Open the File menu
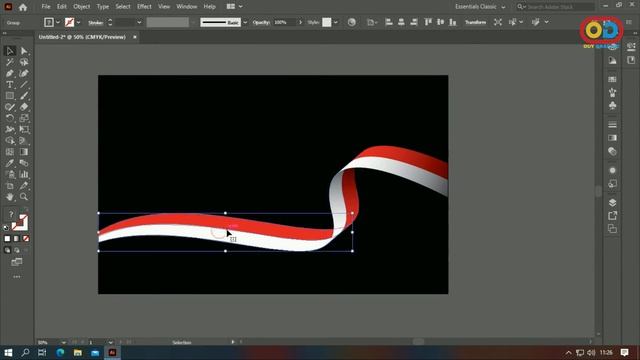This screenshot has height=360, width=640. click(x=46, y=7)
